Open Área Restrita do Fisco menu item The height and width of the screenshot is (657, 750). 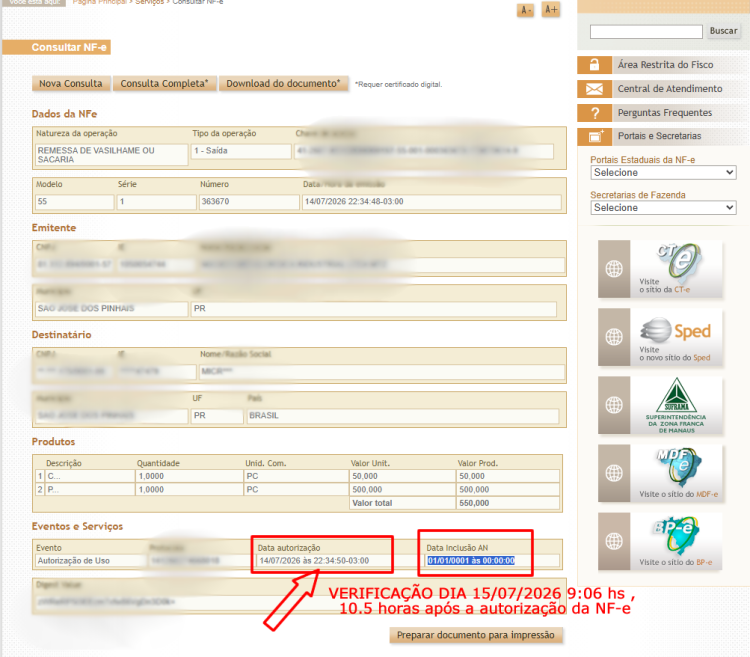click(x=665, y=65)
